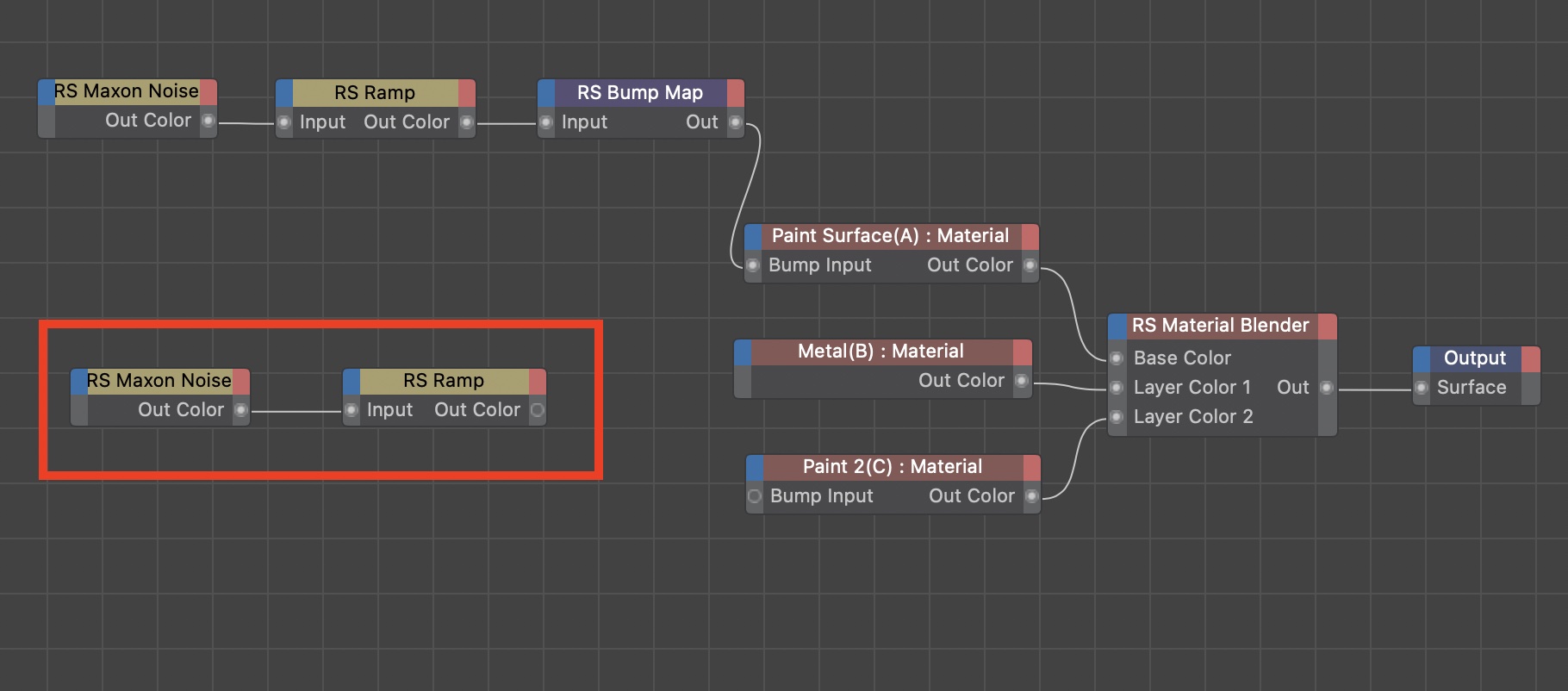Select the RS Material Blender node title
Screen dimensions: 1568x691
1220,326
